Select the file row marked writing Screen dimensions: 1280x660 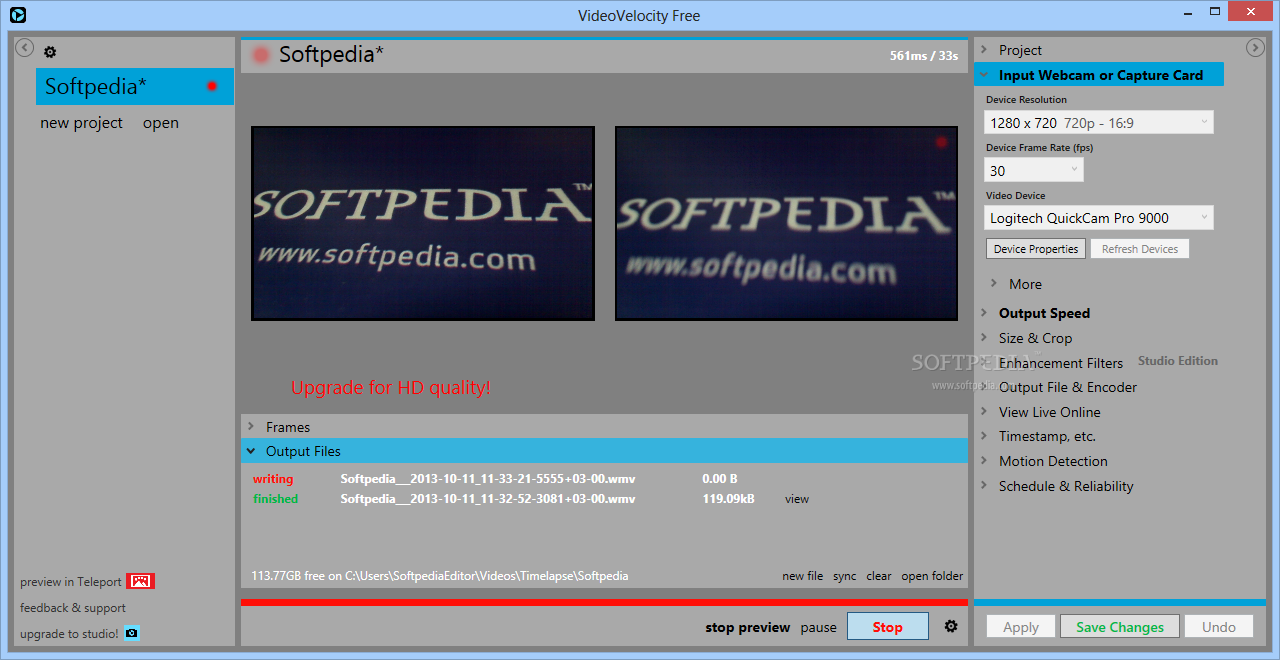pyautogui.click(x=604, y=479)
